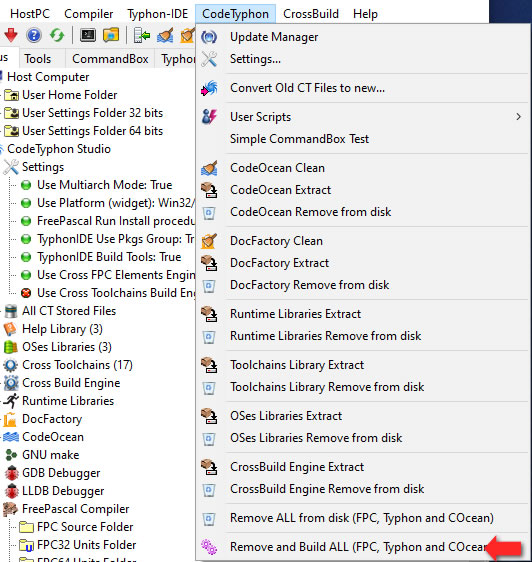Select Simple CommandBox Test menu entry
The height and width of the screenshot is (562, 532).
(x=362, y=139)
